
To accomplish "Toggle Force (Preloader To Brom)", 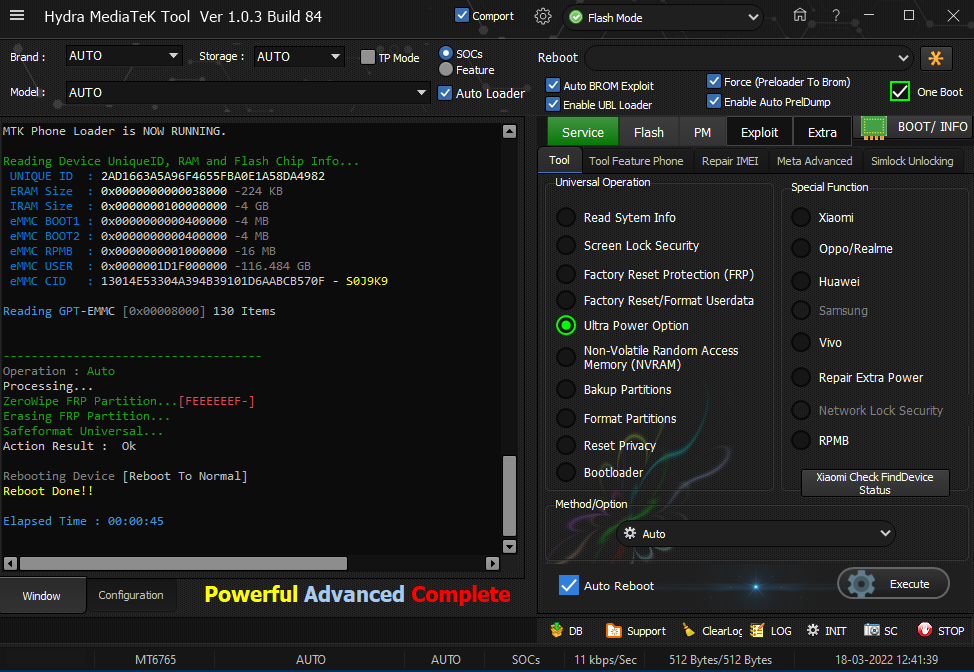I will point(714,81).
